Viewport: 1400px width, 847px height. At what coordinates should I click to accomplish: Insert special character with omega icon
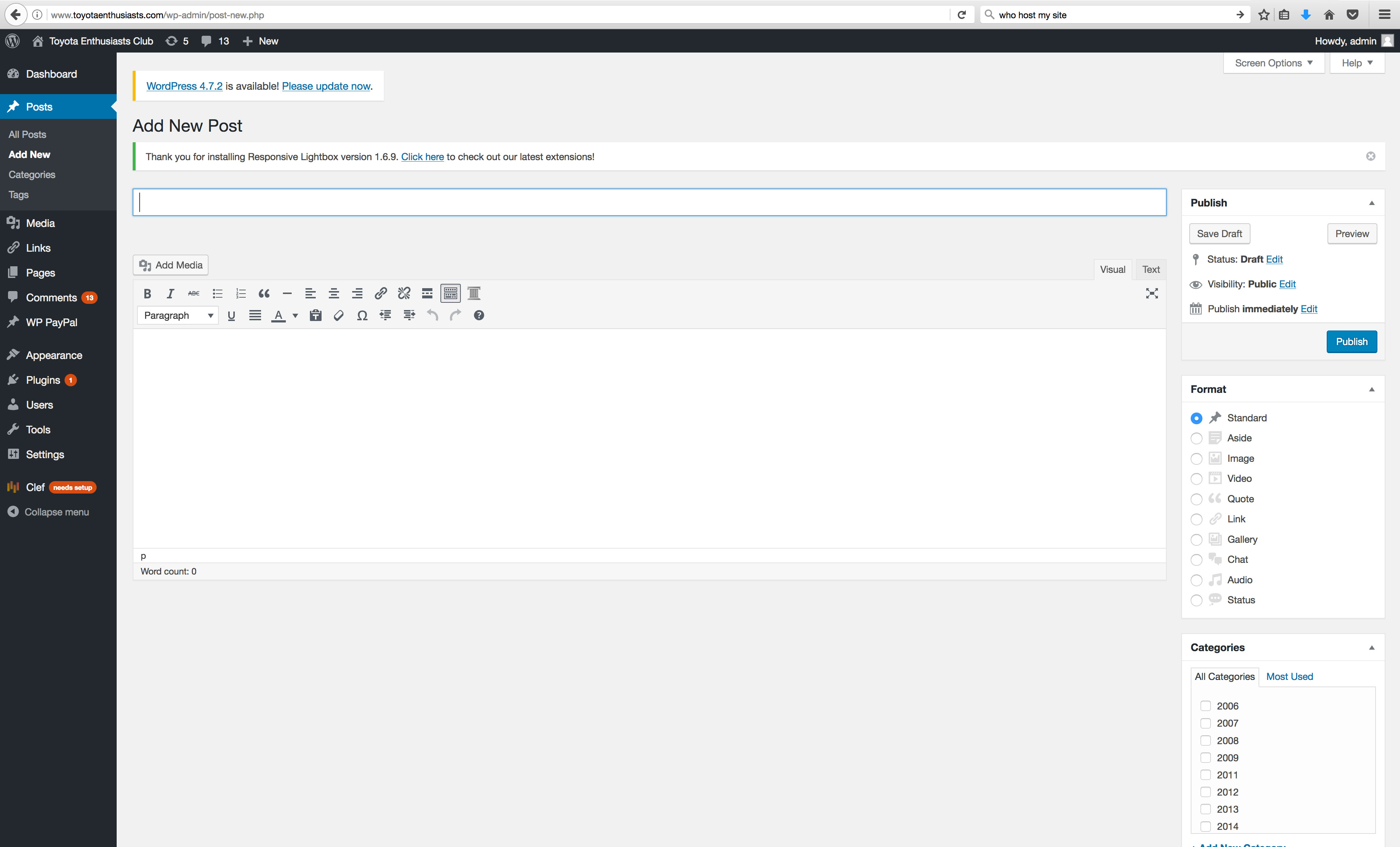click(362, 316)
